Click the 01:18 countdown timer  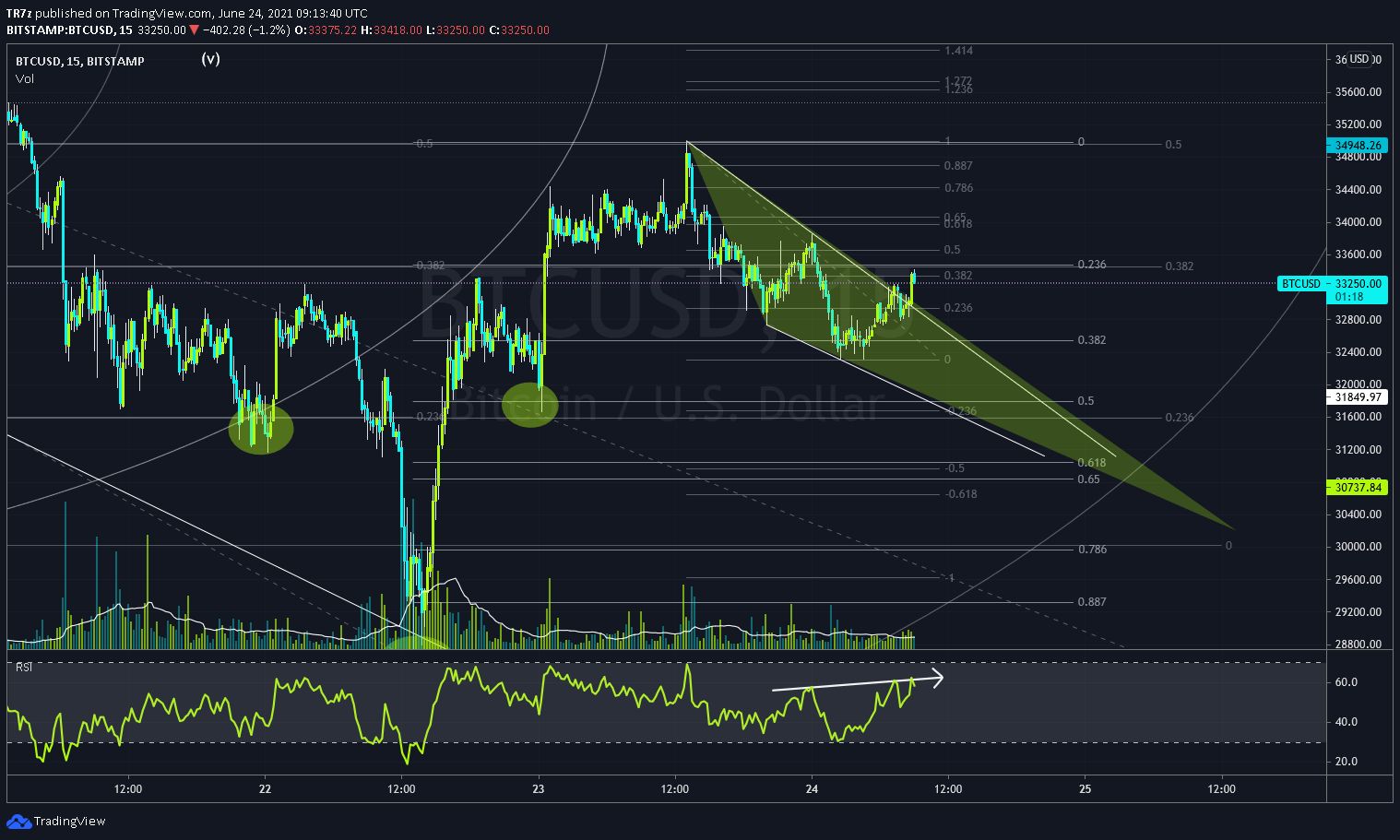click(x=1349, y=297)
